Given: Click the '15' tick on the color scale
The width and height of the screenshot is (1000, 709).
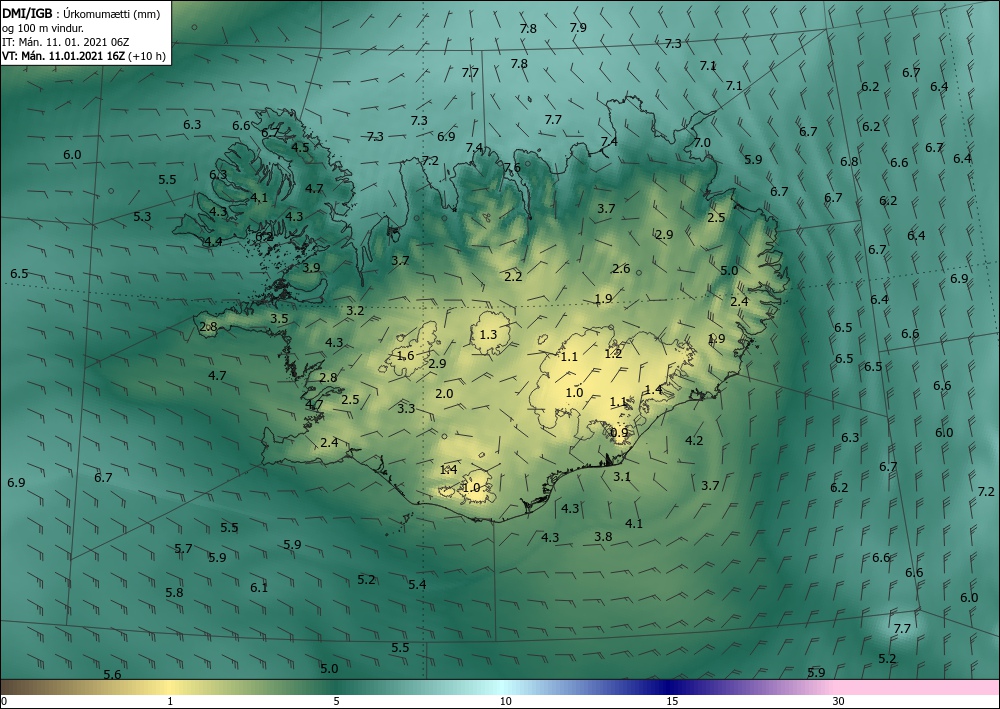Looking at the screenshot, I should coord(672,701).
